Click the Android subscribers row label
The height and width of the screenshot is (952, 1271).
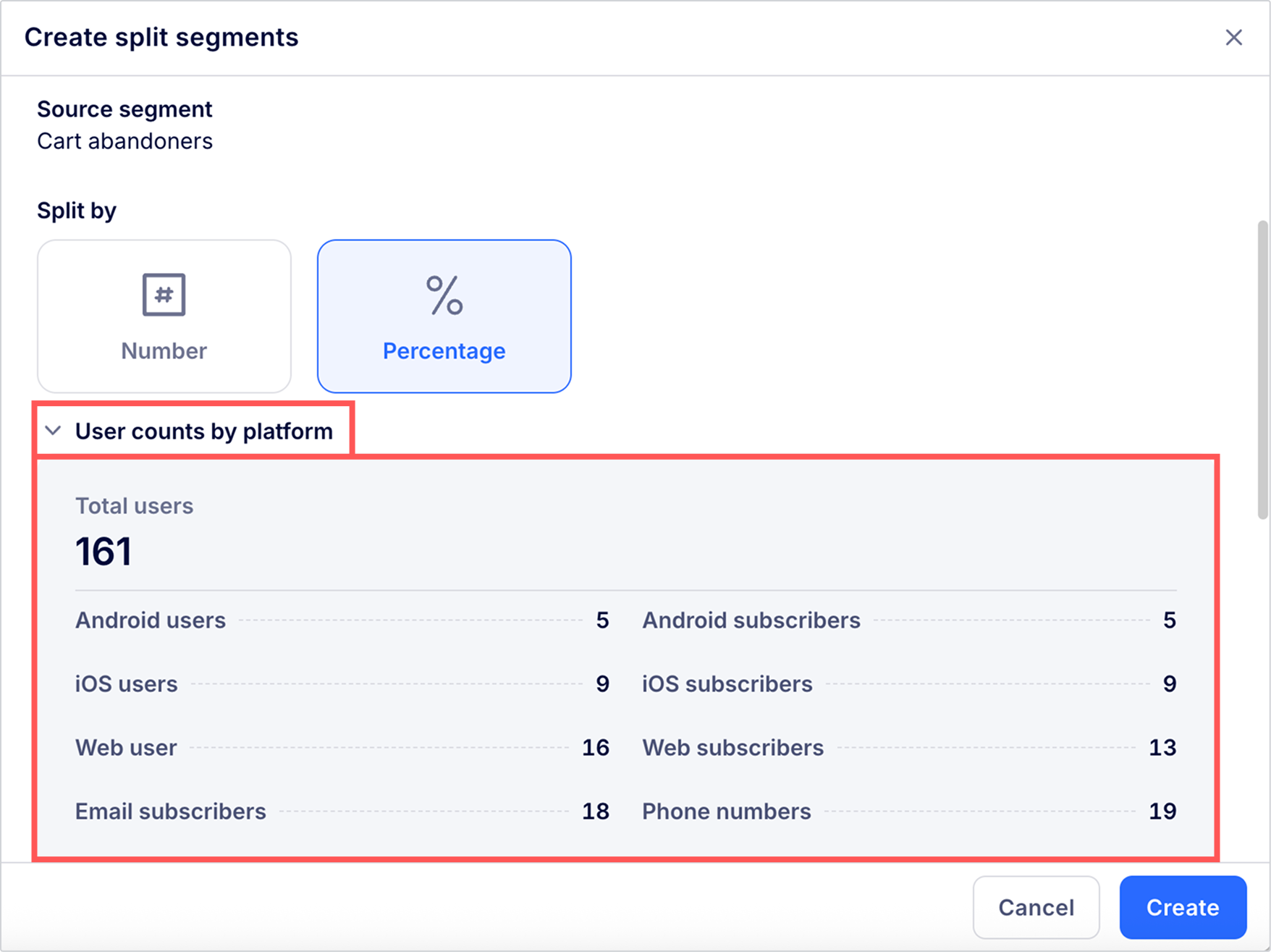tap(751, 620)
